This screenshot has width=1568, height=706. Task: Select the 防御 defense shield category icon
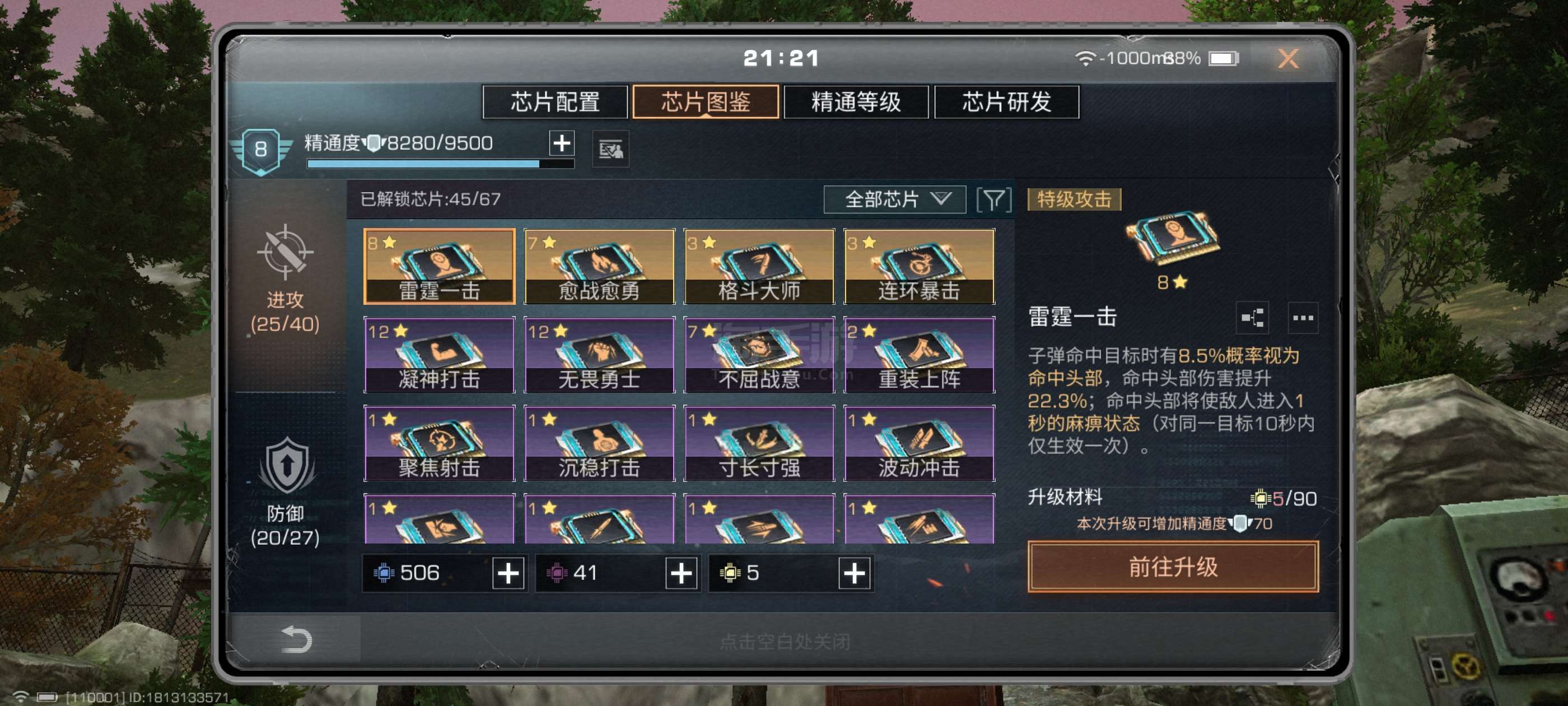coord(287,465)
